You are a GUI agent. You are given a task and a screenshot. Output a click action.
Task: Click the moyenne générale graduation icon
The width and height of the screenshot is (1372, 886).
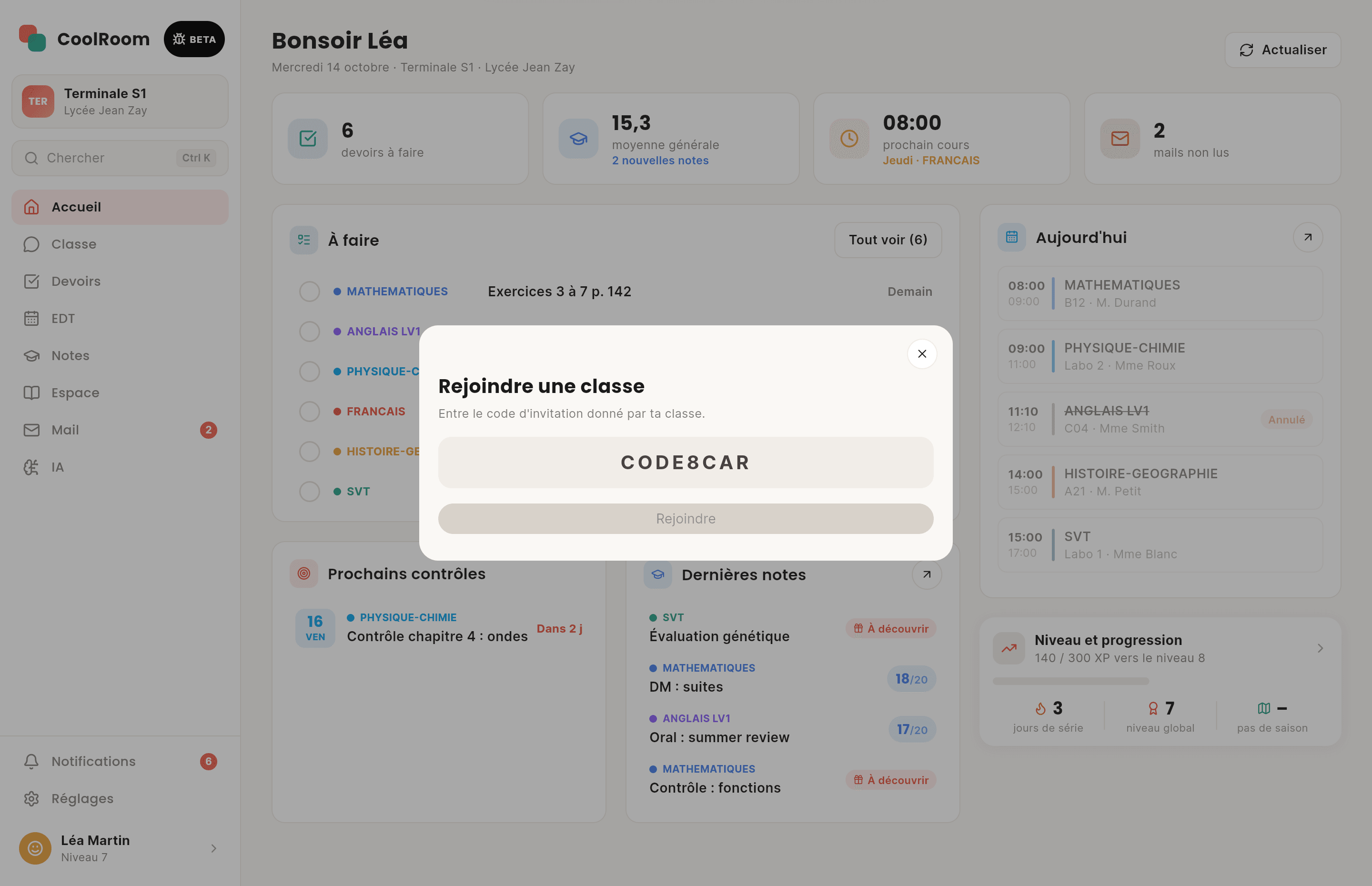click(578, 139)
